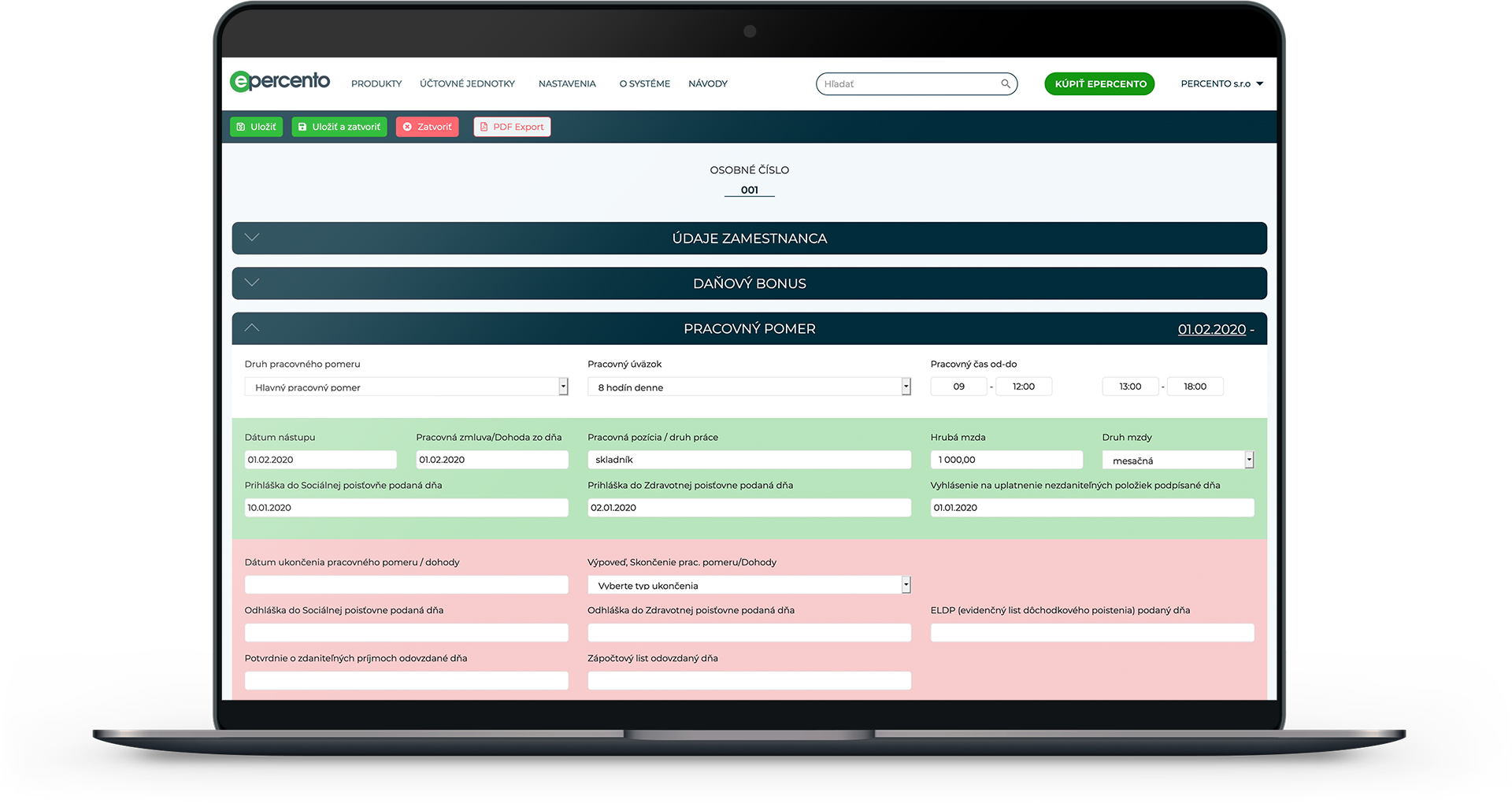Image resolution: width=1512 pixels, height=803 pixels.
Task: Open the Účtovné jednotky menu
Action: click(x=467, y=83)
